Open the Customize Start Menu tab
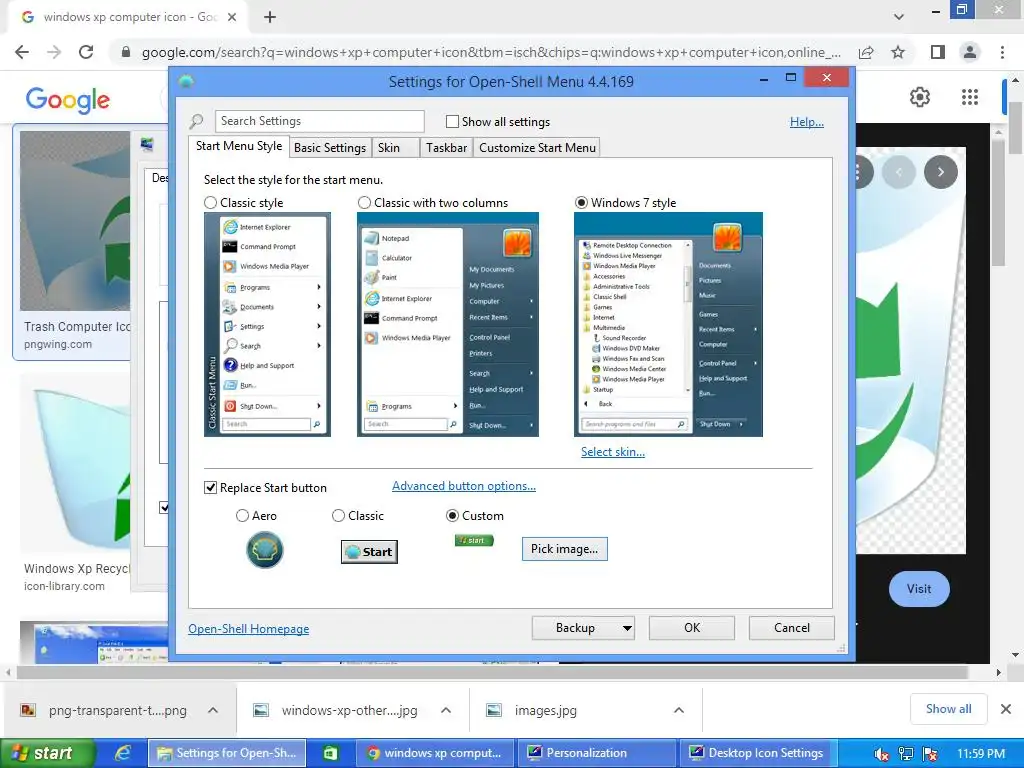1024x768 pixels. tap(537, 148)
